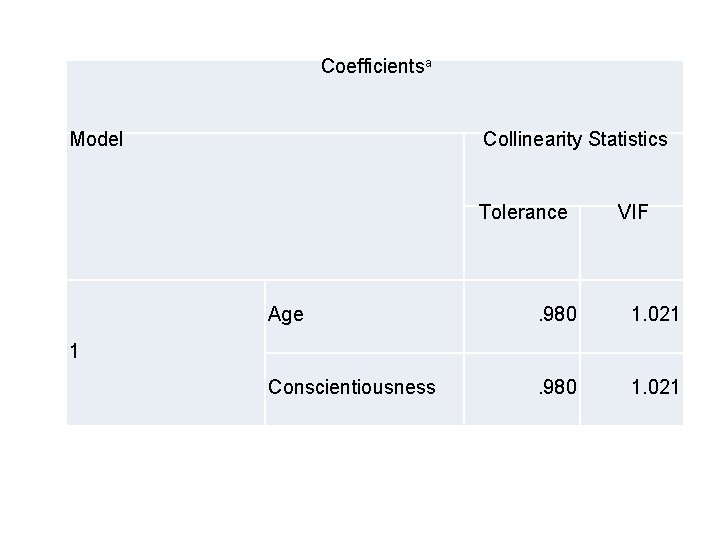Screen dimensions: 720x540
Task: Select the Model header cell
Action: tap(97, 140)
